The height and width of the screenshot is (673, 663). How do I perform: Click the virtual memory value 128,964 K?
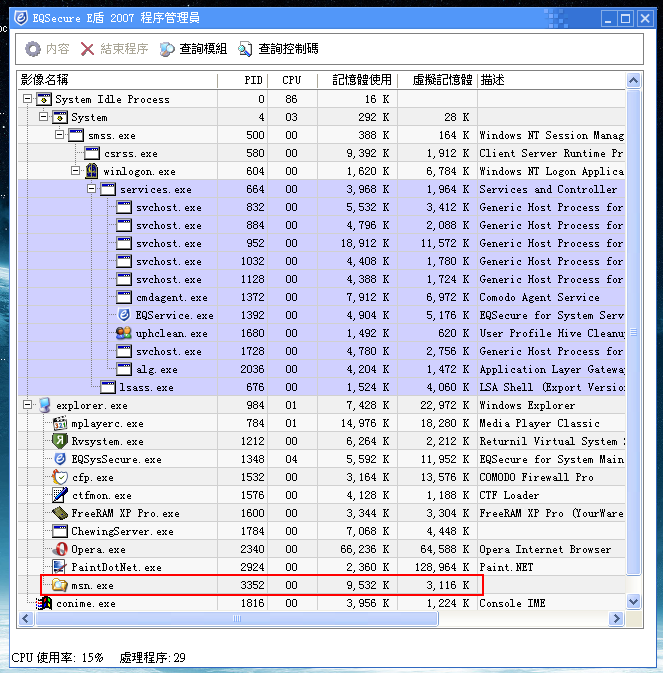coord(442,567)
